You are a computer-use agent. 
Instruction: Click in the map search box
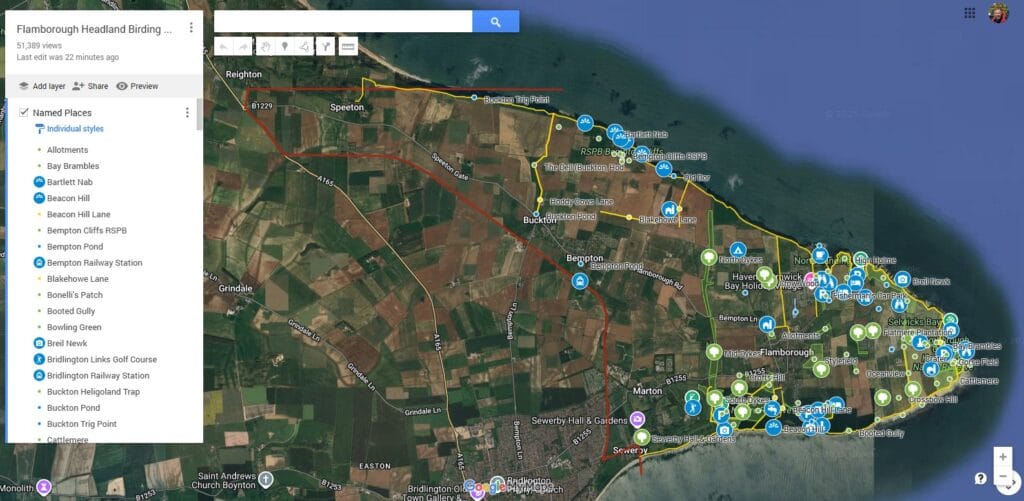pos(342,21)
